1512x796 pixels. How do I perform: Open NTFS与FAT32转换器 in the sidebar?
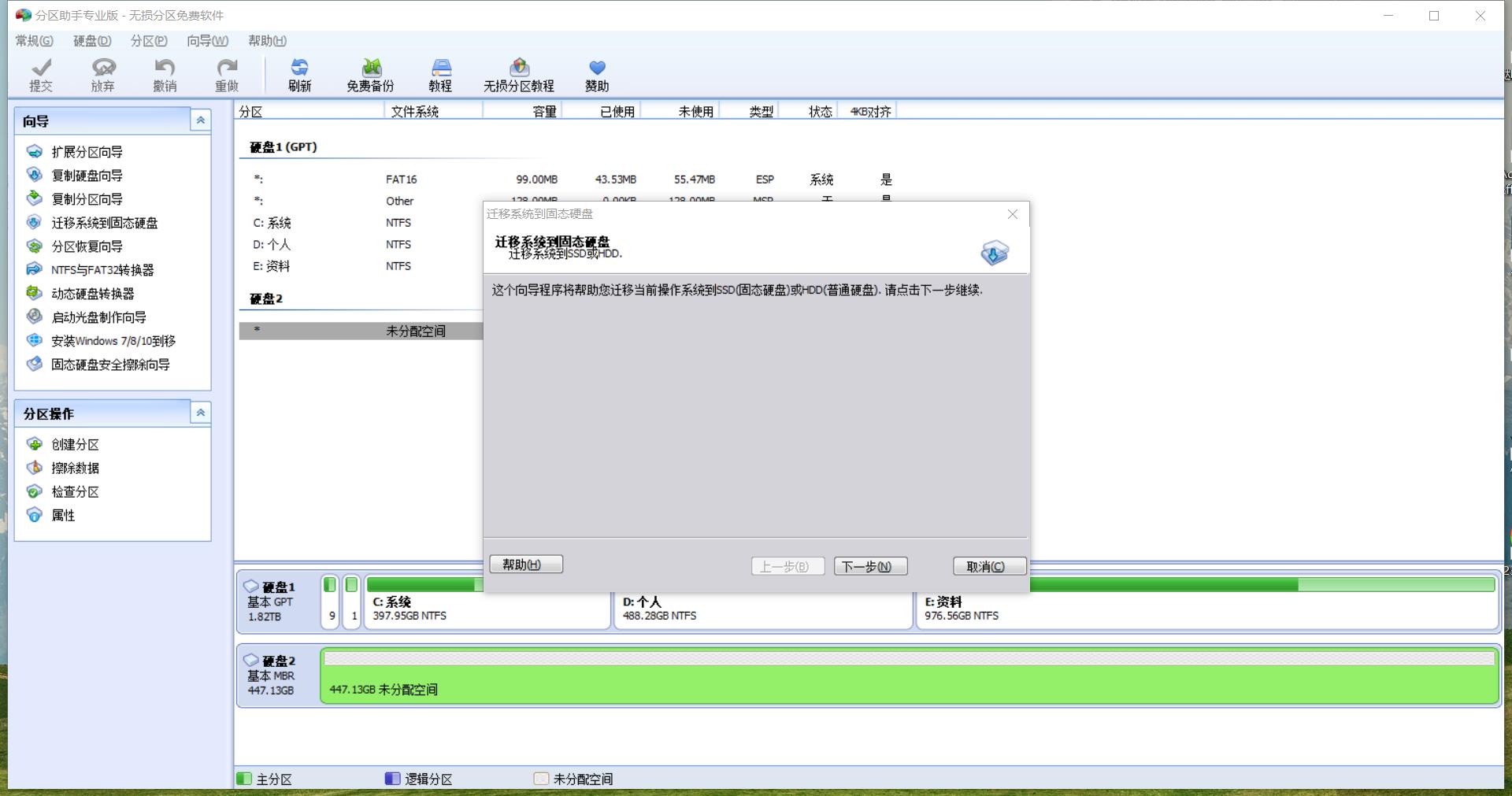102,270
